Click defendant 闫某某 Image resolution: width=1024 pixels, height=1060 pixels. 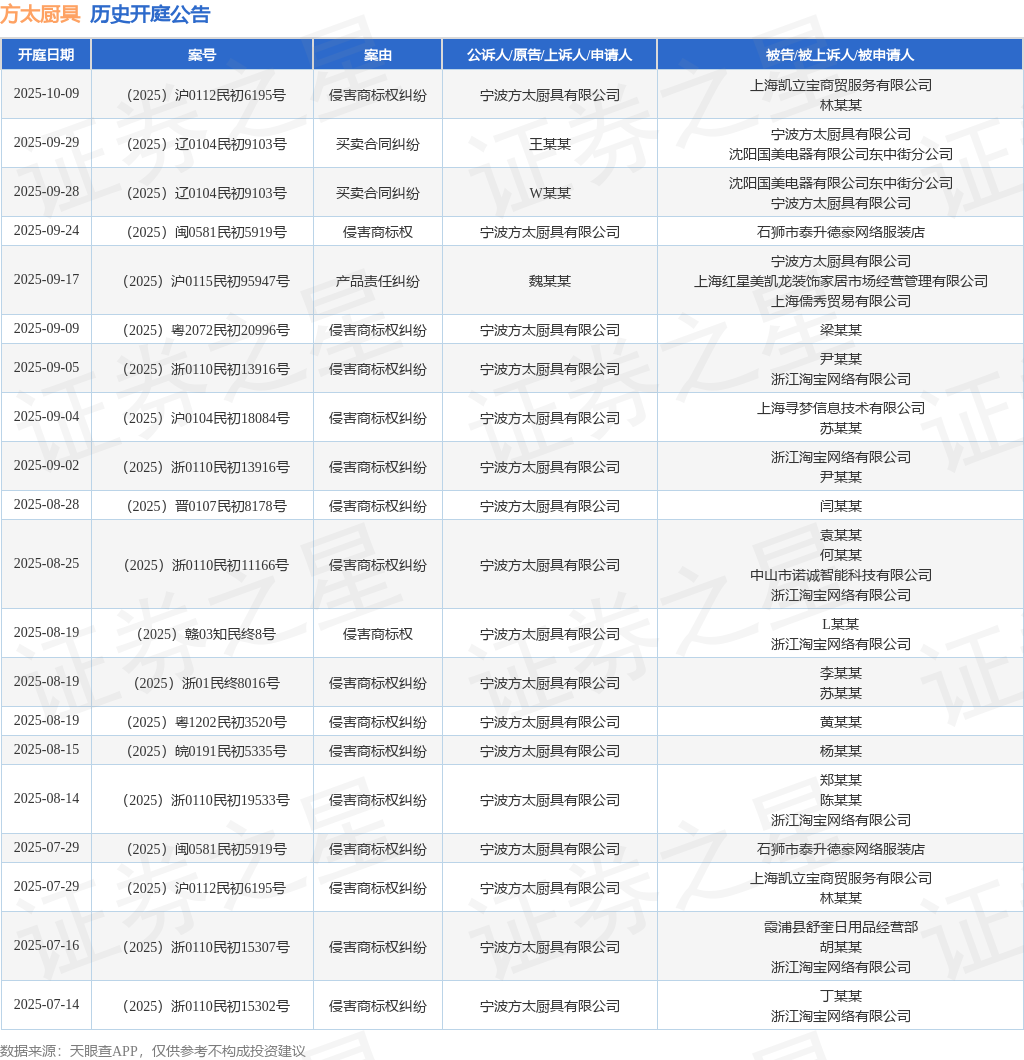[x=840, y=506]
